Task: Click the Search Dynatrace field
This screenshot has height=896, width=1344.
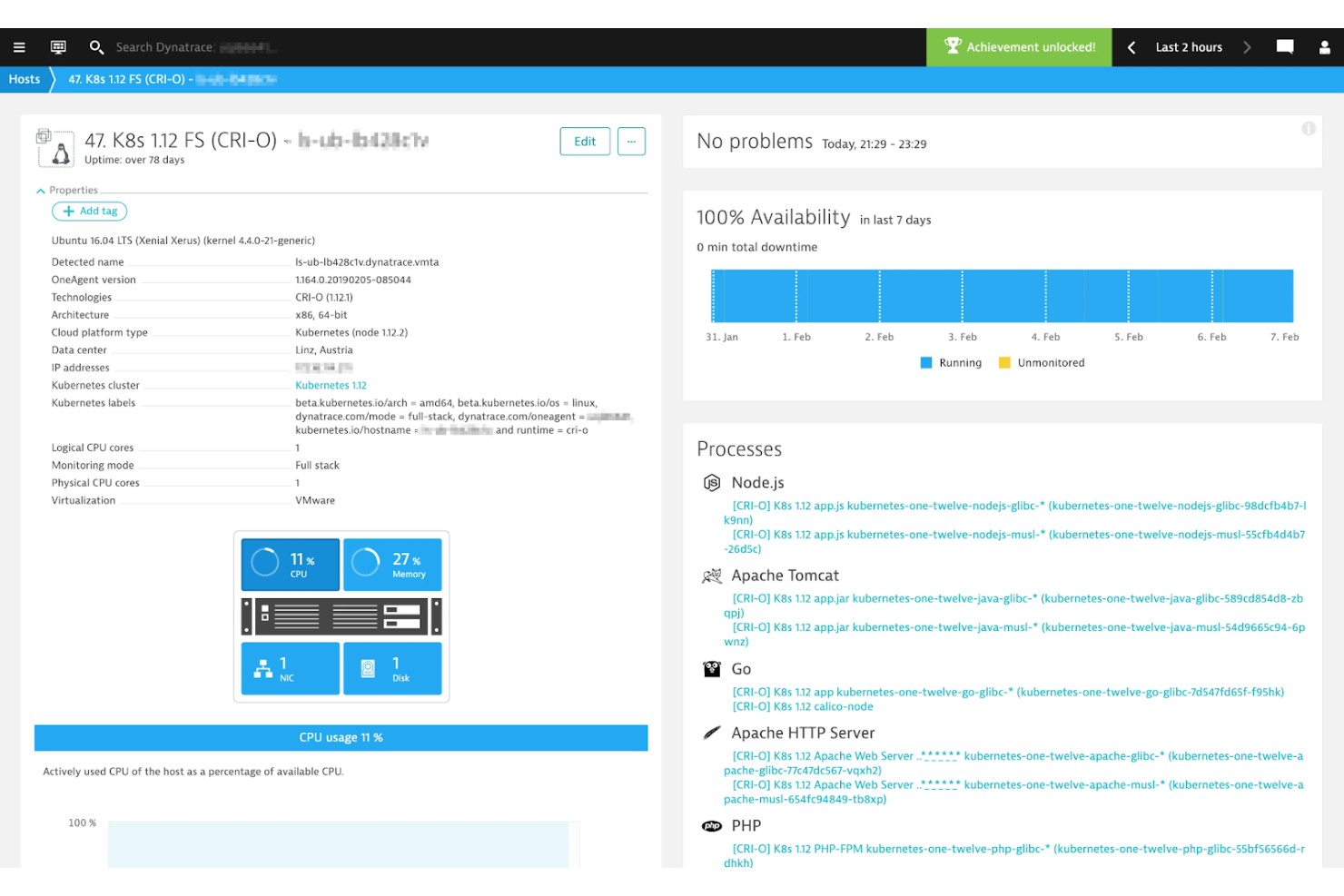Action: point(195,47)
